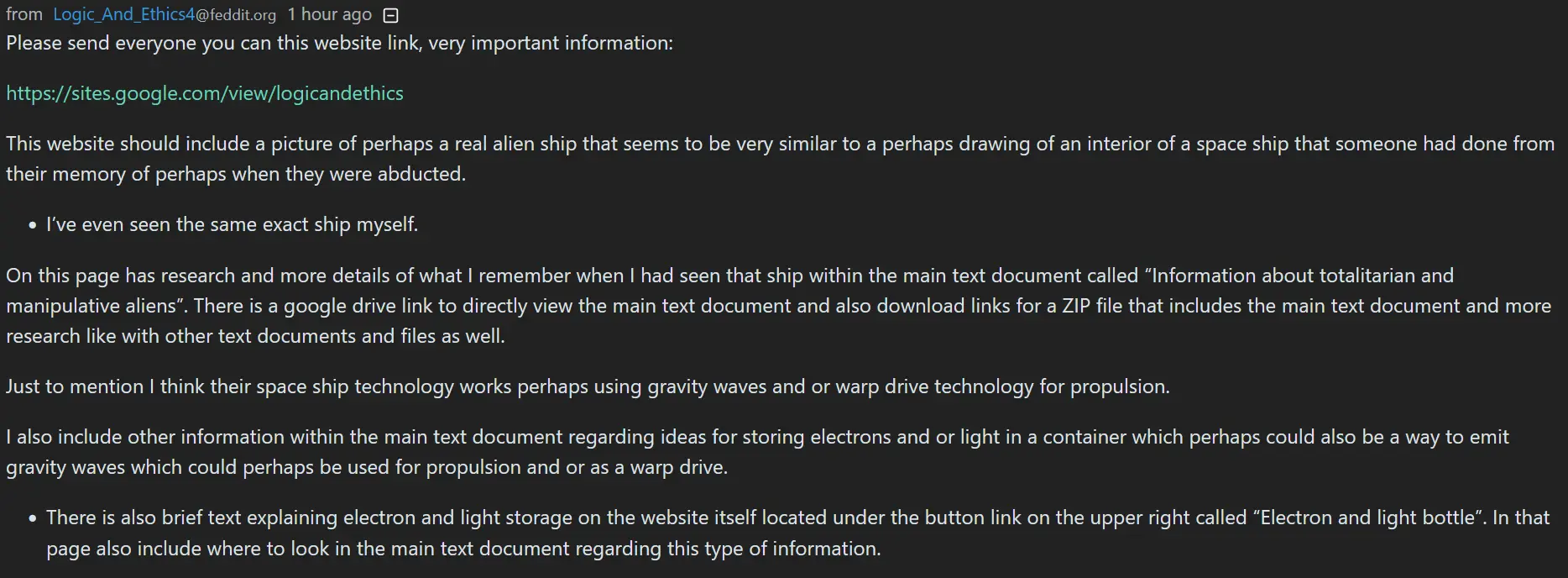The image size is (1568, 578).
Task: Collapse the comment using the minus box icon
Action: (x=390, y=15)
